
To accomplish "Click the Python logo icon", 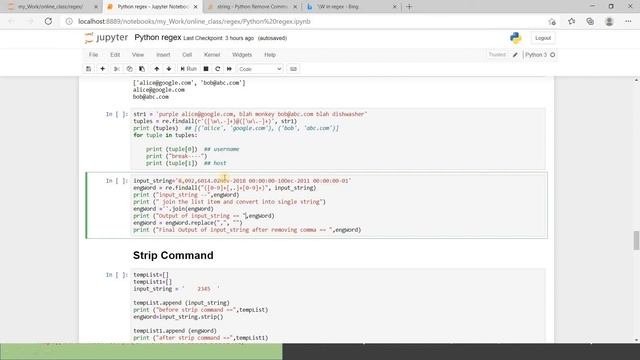I will coord(516,38).
